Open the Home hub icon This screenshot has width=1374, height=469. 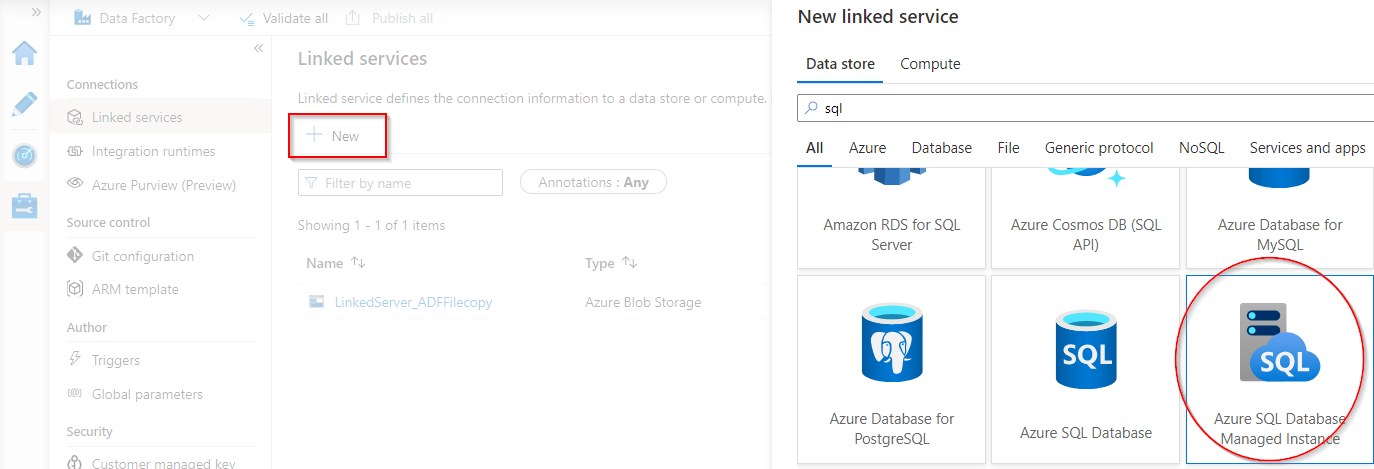click(24, 53)
